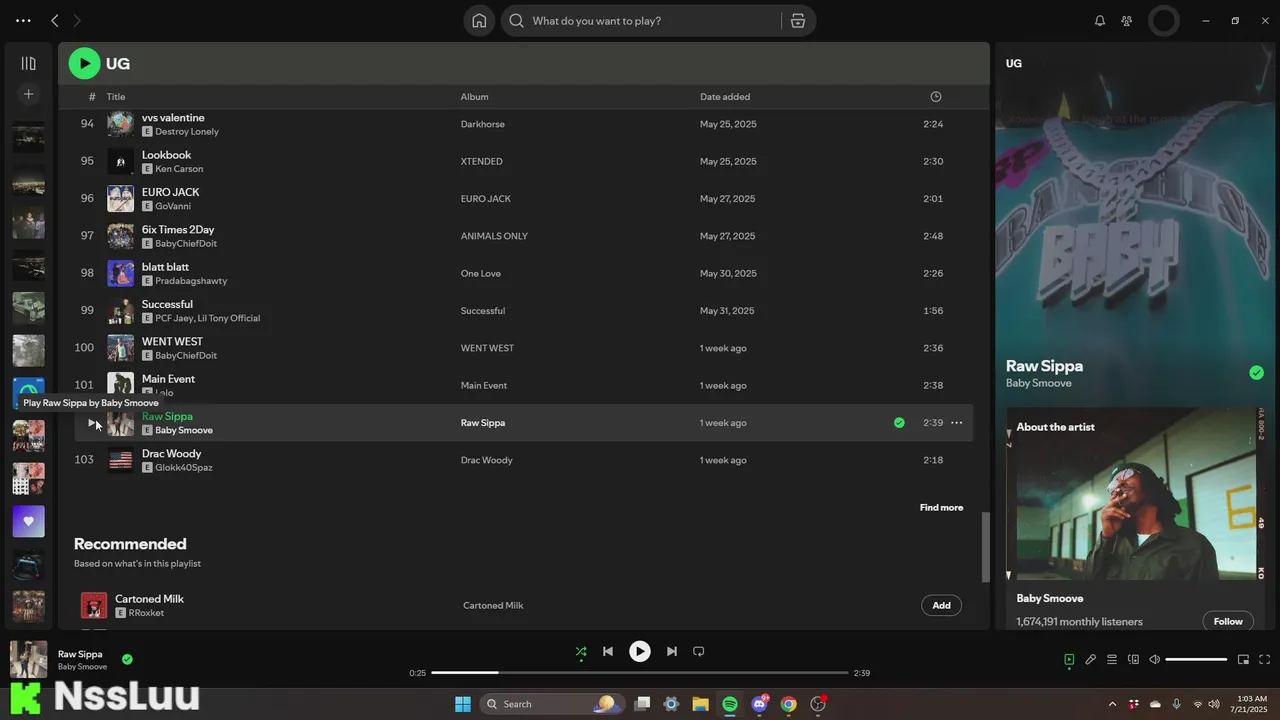Open Discord in the taskbar
The image size is (1280, 720).
[759, 704]
